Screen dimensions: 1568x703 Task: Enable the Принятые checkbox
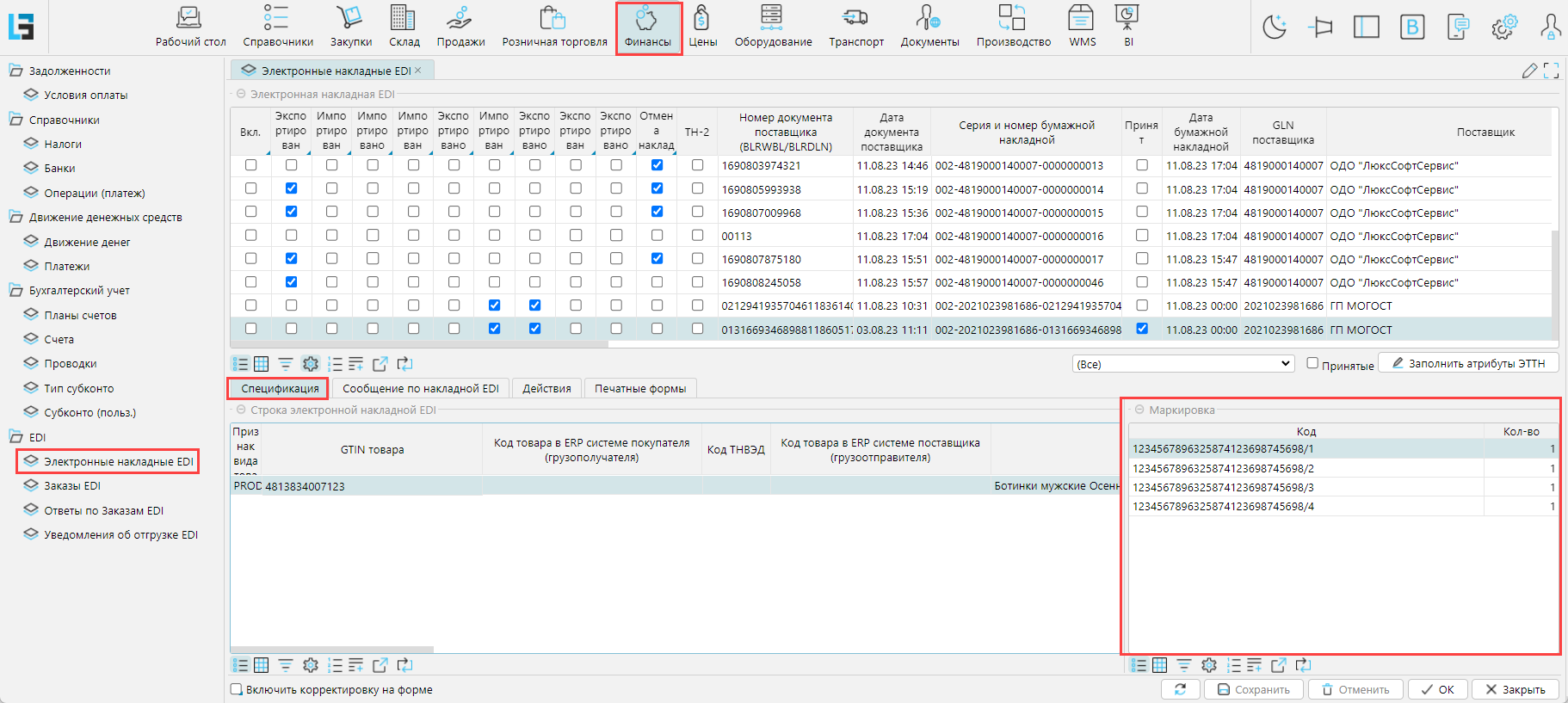1312,363
